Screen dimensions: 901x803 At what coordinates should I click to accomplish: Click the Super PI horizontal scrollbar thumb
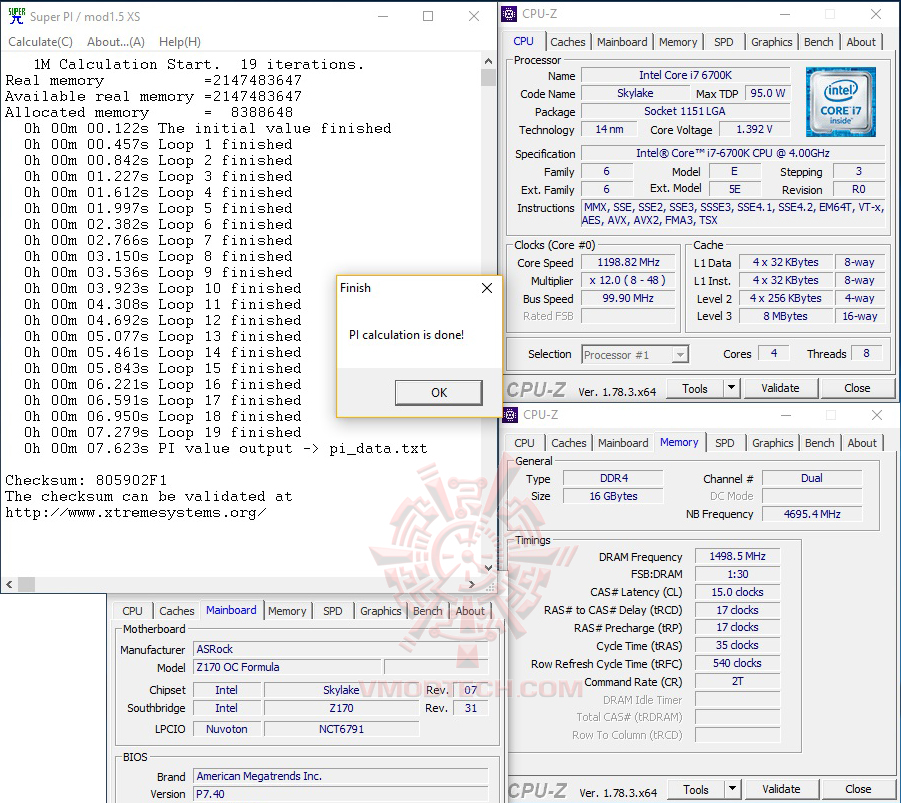click(x=26, y=584)
